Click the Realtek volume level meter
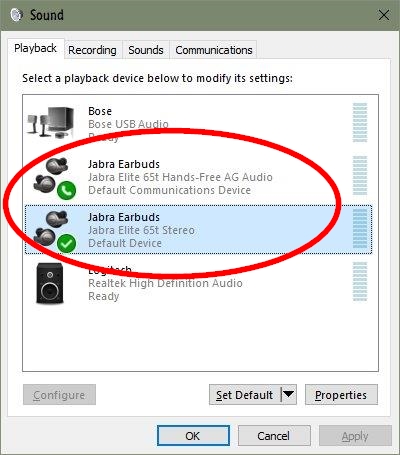Screen dimensions: 400x455 point(360,282)
